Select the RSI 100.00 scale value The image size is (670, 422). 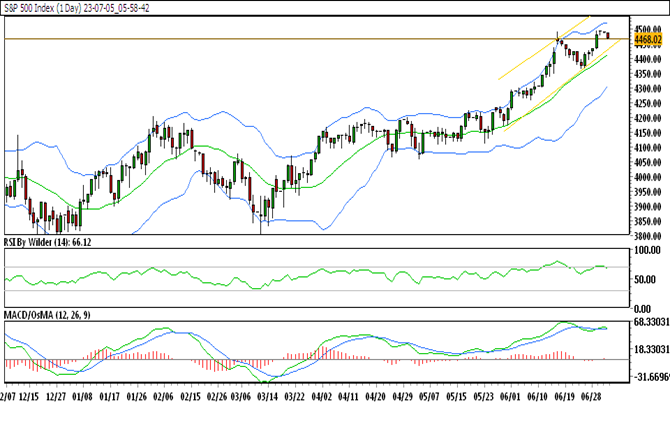[x=647, y=250]
